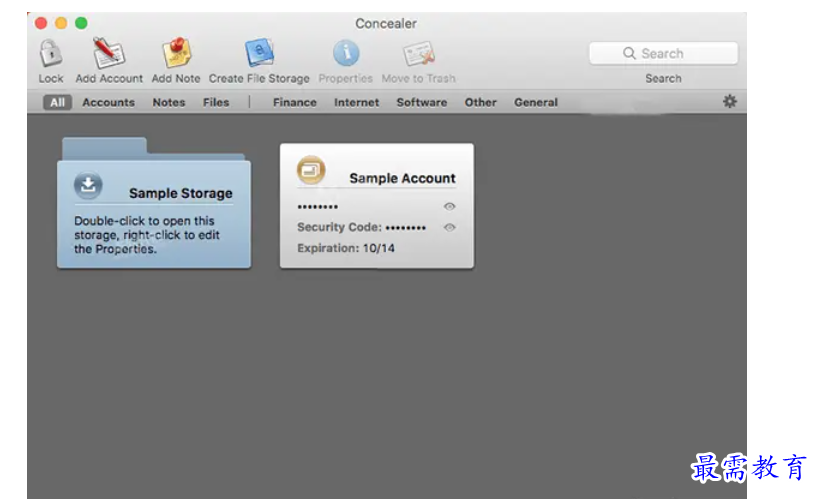
Task: Click the Sample Storage download icon
Action: tap(88, 185)
